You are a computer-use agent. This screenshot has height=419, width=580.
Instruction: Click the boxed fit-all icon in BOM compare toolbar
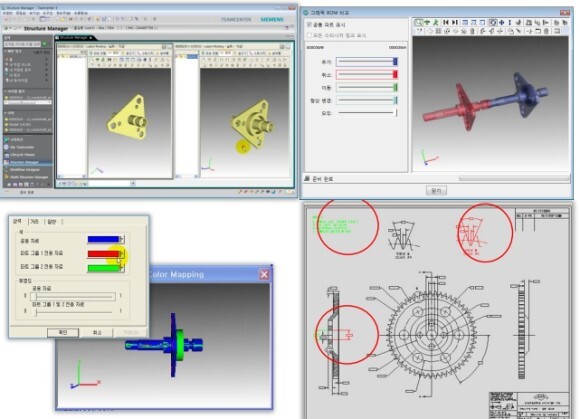pyautogui.click(x=493, y=23)
